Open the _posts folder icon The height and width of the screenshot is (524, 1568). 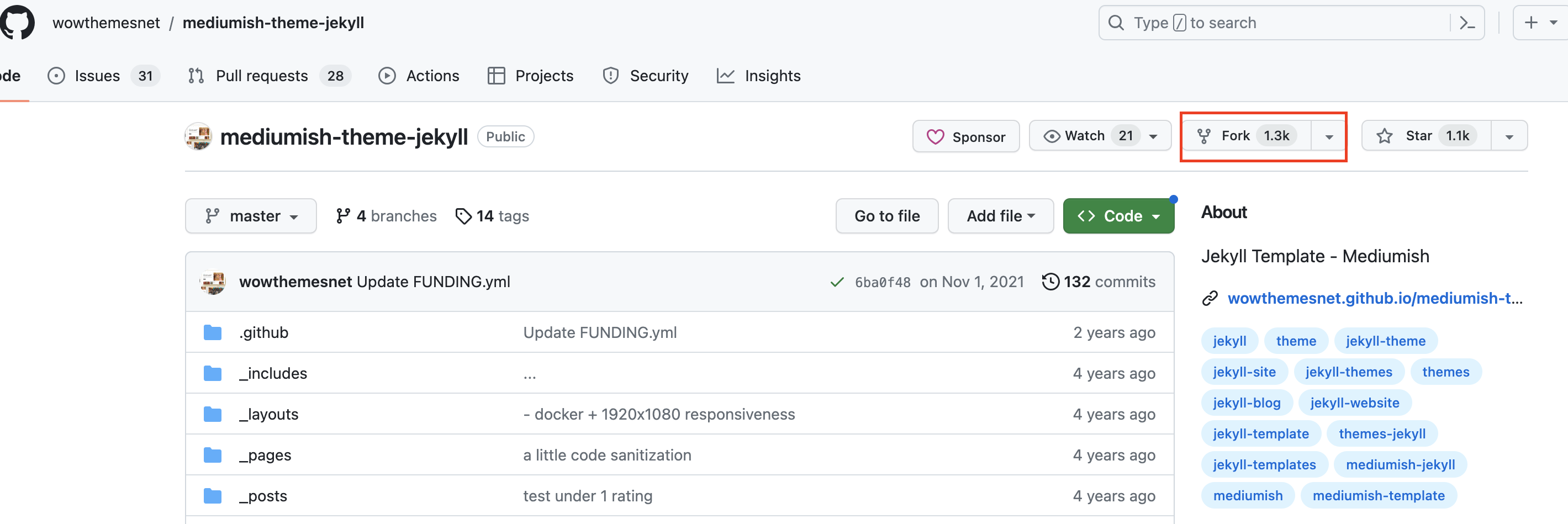point(213,495)
